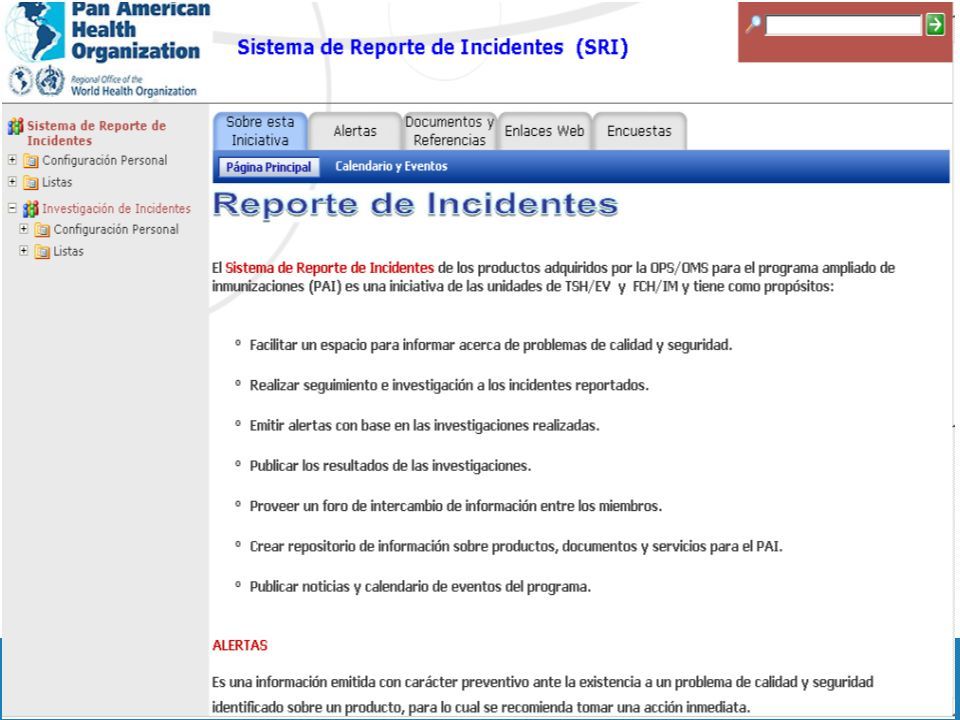Open Sistema de Reporte de Incidentes tree link
The height and width of the screenshot is (720, 960).
point(96,133)
